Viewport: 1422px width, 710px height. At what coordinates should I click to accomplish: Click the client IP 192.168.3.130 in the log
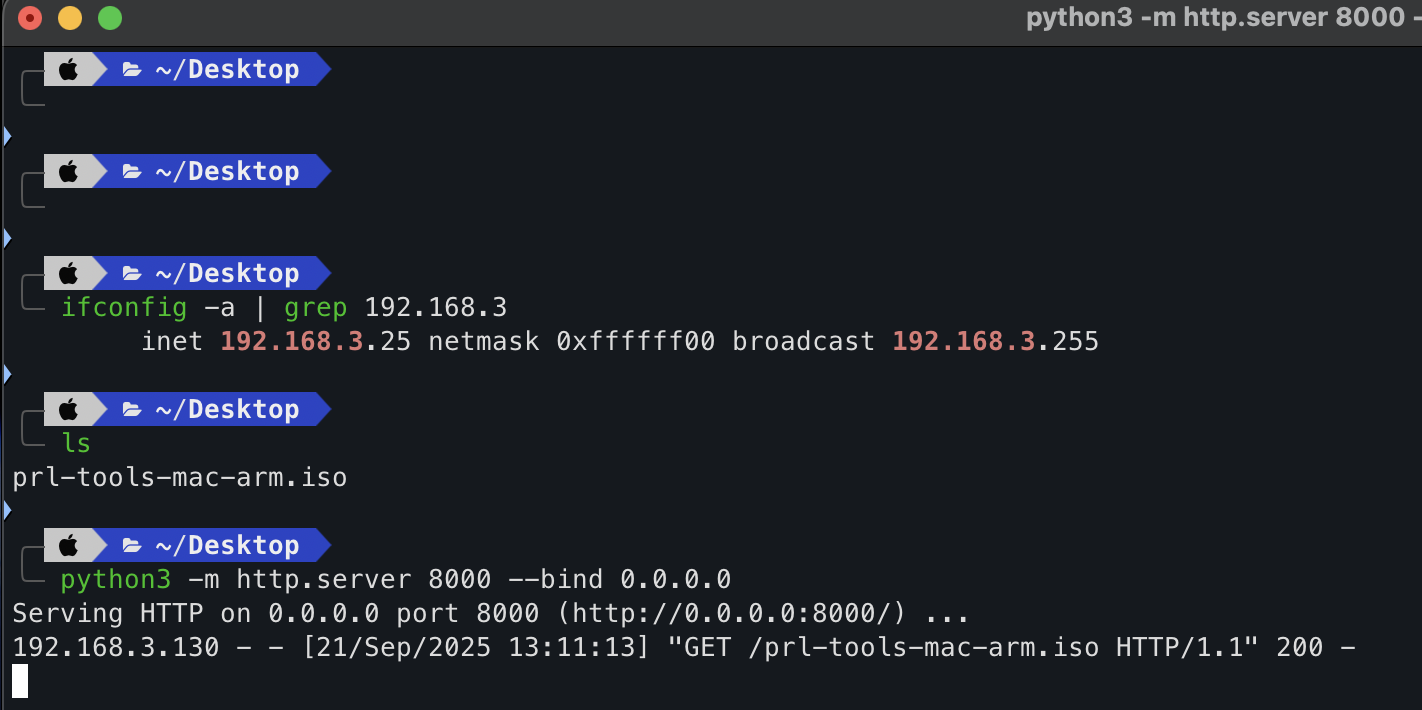click(116, 647)
